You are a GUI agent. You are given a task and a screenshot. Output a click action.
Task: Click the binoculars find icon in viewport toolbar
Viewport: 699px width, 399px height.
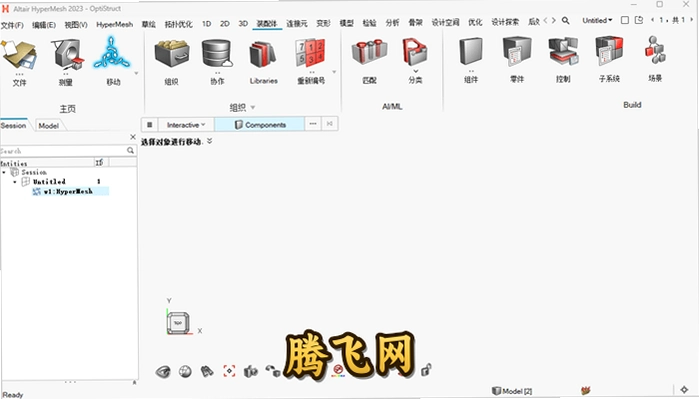(x=206, y=371)
